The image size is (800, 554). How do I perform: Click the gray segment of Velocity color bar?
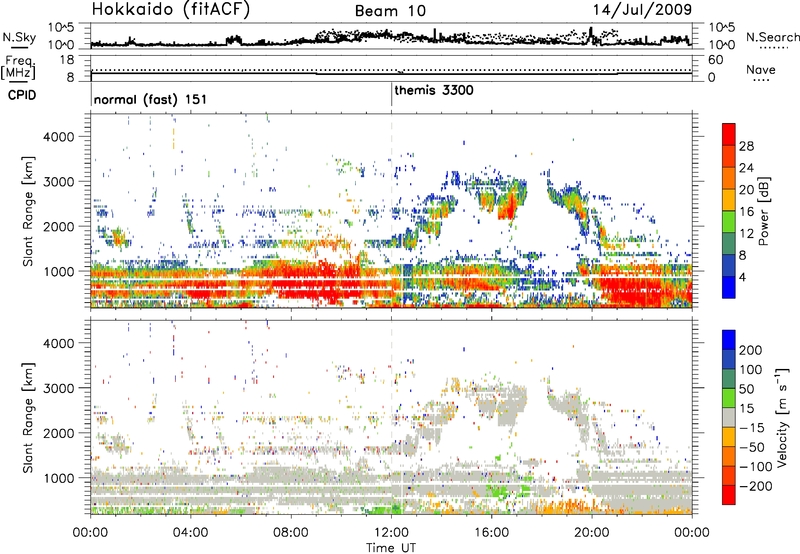pyautogui.click(x=729, y=418)
